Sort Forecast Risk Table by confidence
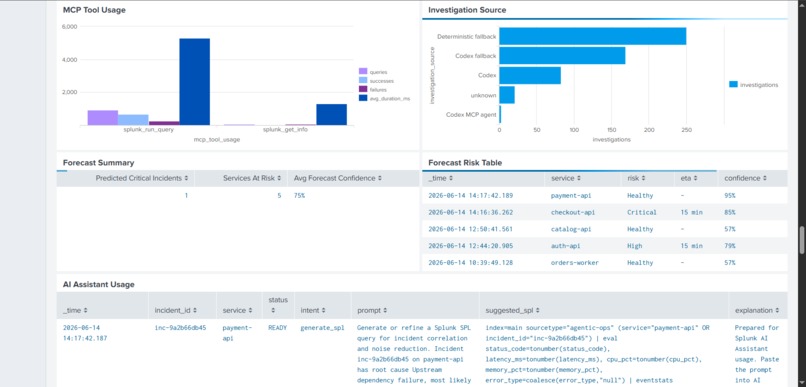The height and width of the screenshot is (387, 806). pos(746,178)
